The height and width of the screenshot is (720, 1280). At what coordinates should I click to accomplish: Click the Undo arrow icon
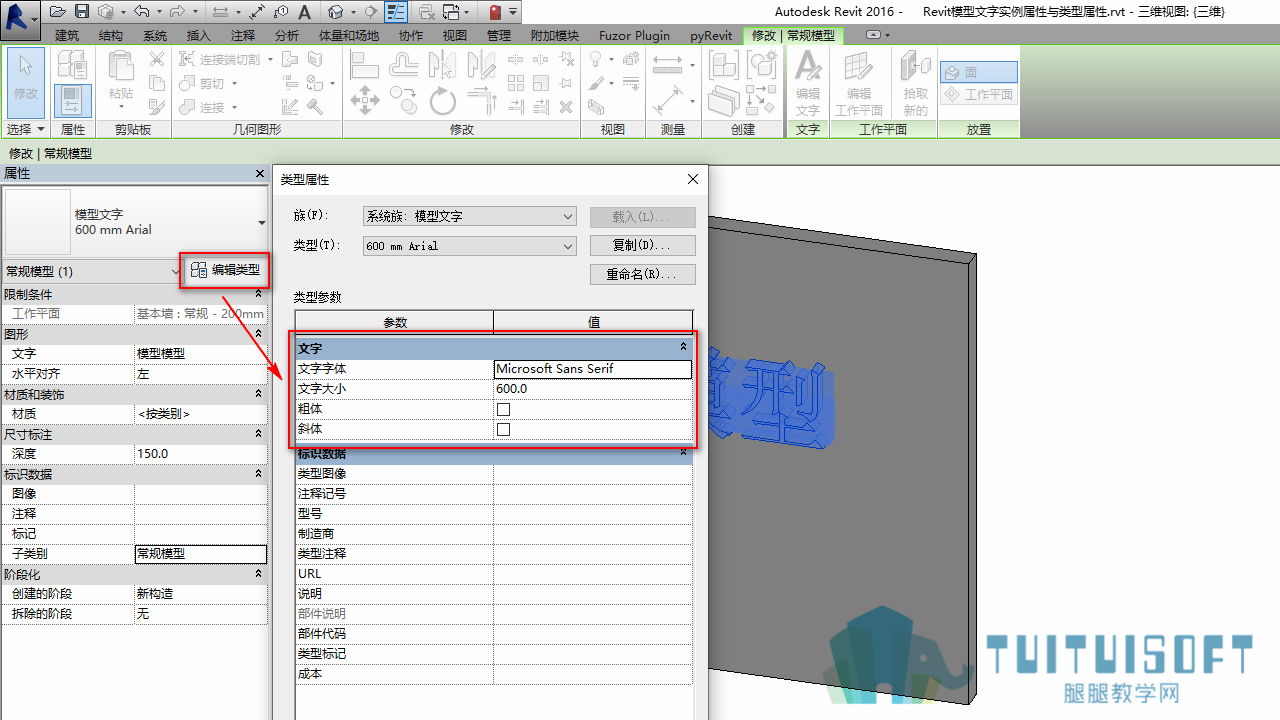(x=140, y=12)
